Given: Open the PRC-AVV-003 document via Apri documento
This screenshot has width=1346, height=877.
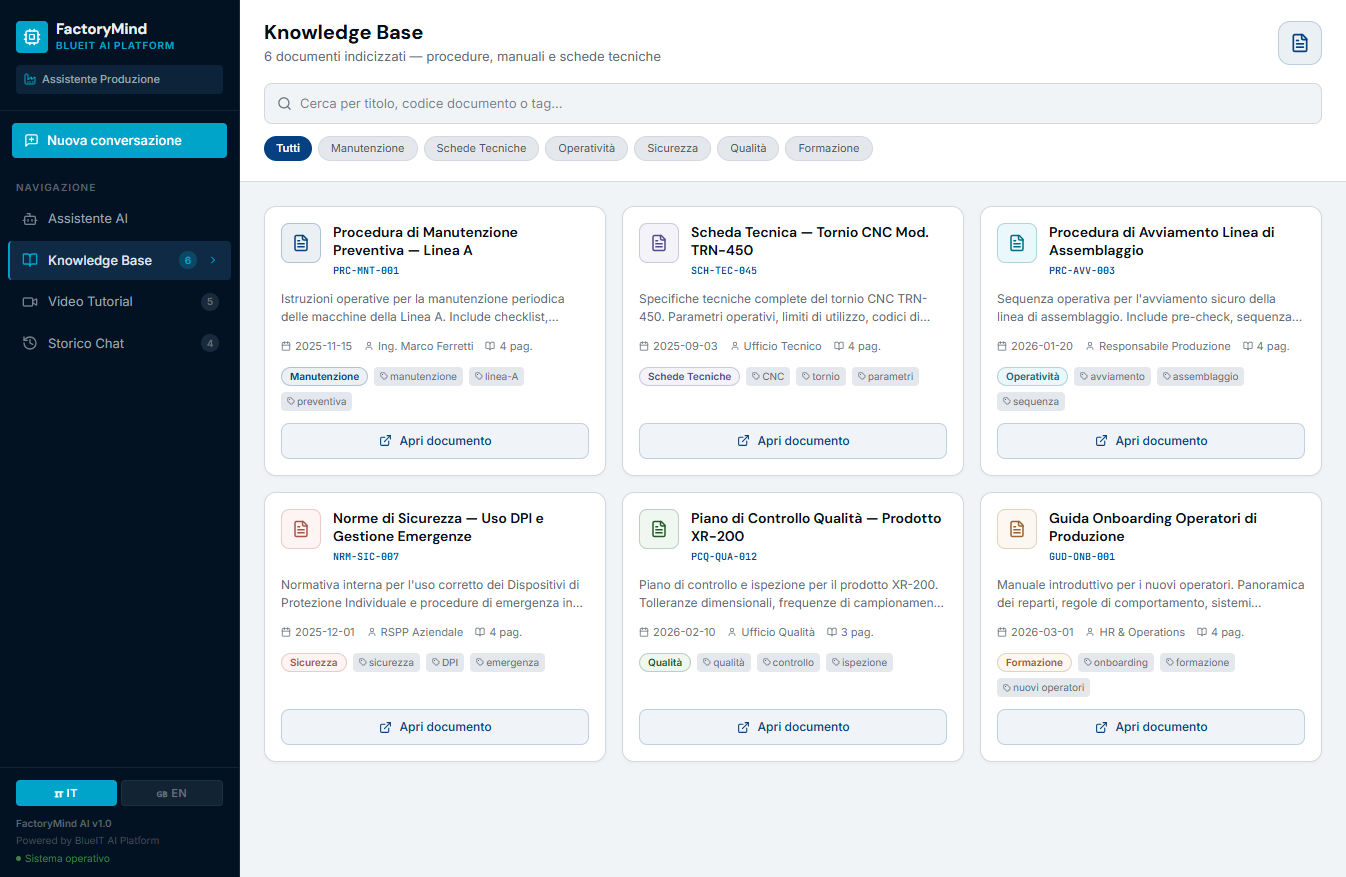Looking at the screenshot, I should 1151,441.
